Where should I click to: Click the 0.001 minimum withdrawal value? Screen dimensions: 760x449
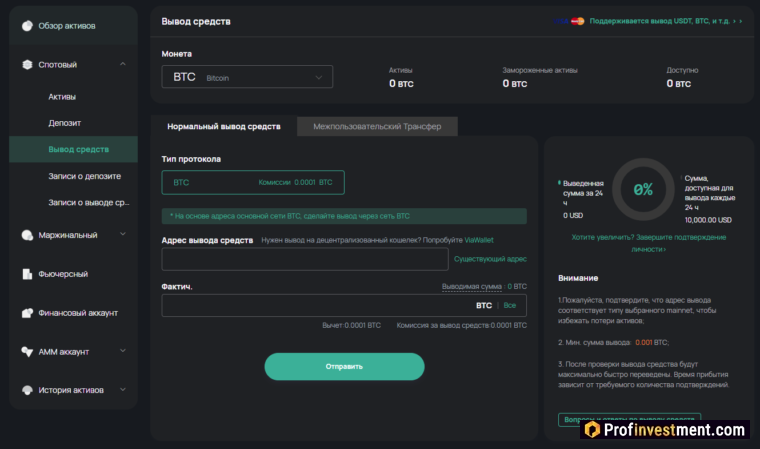click(644, 342)
